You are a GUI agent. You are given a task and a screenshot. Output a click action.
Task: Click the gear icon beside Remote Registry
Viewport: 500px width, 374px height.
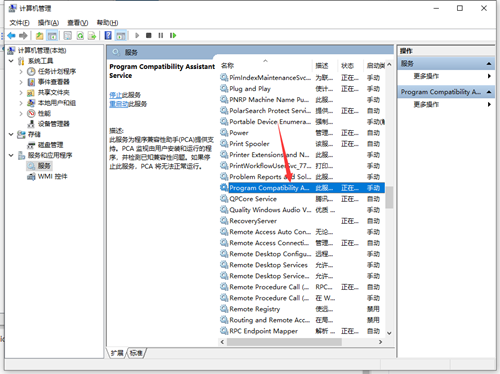click(x=224, y=309)
